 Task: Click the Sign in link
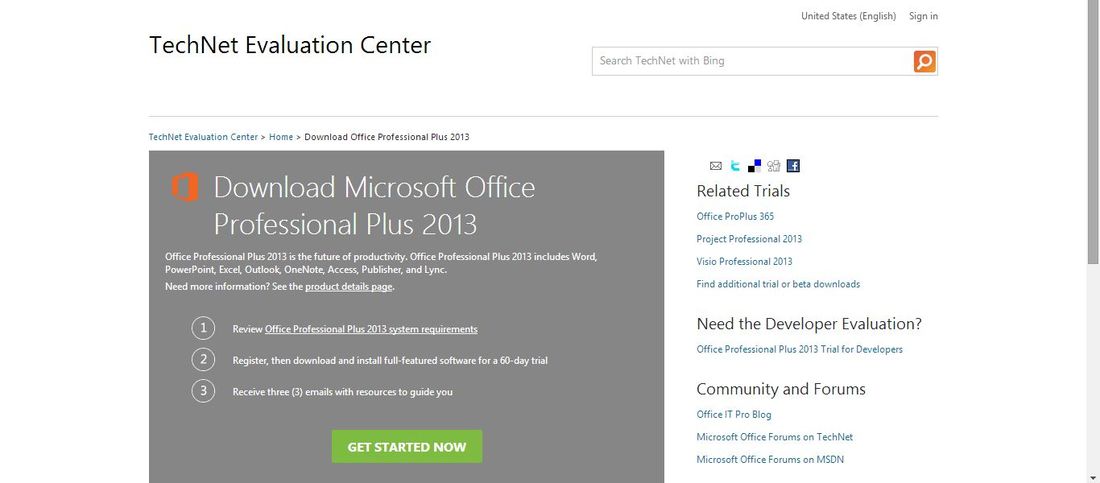click(x=923, y=16)
